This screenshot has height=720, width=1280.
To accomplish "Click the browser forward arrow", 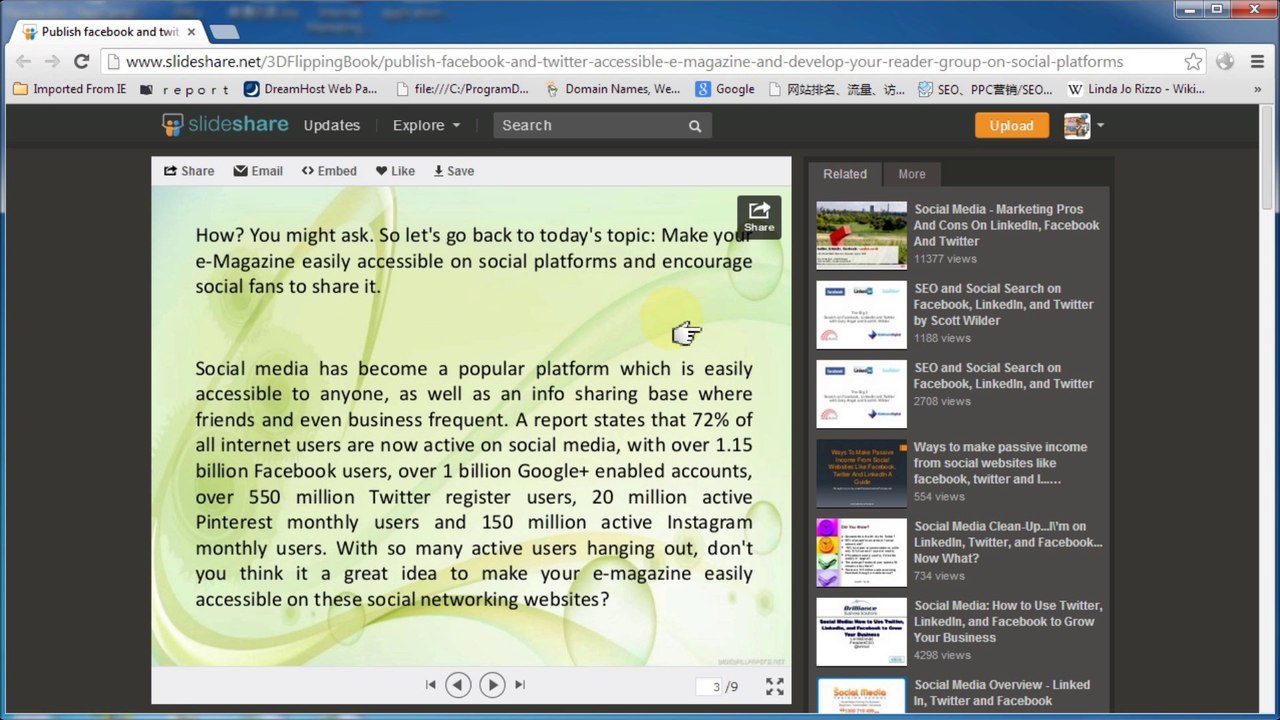I will point(52,61).
